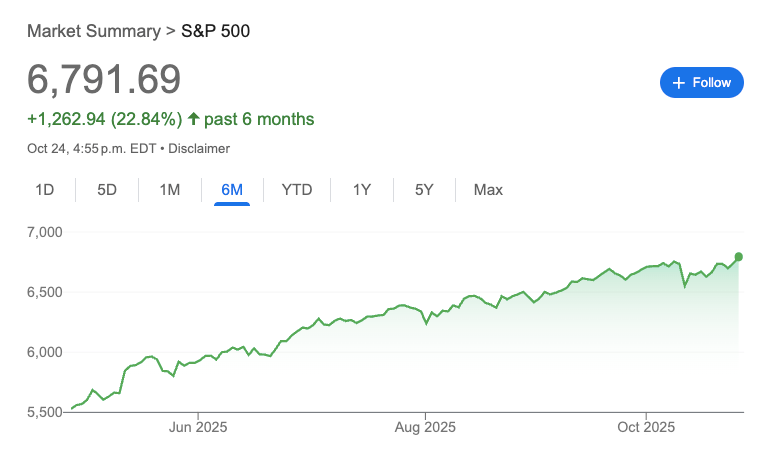Click the green up-arrow icon
The image size is (769, 449).
pyautogui.click(x=193, y=120)
